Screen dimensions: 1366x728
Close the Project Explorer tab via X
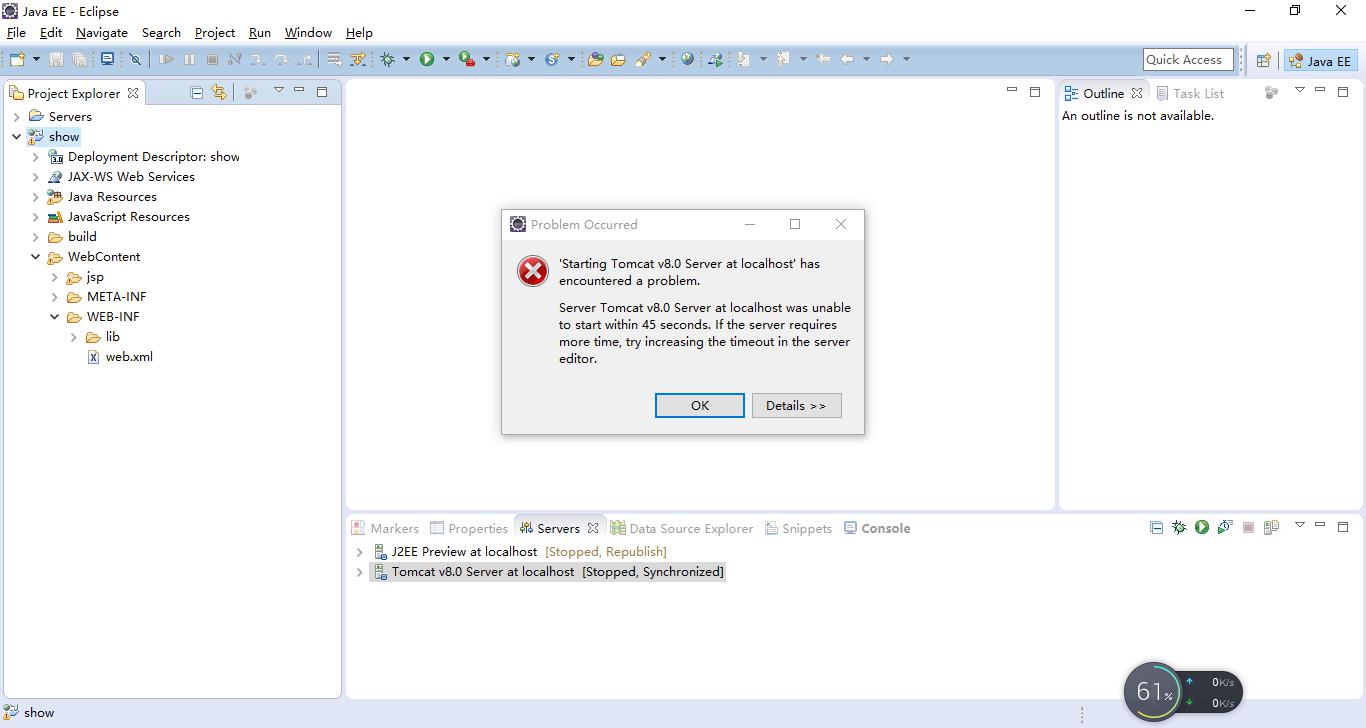[x=133, y=93]
